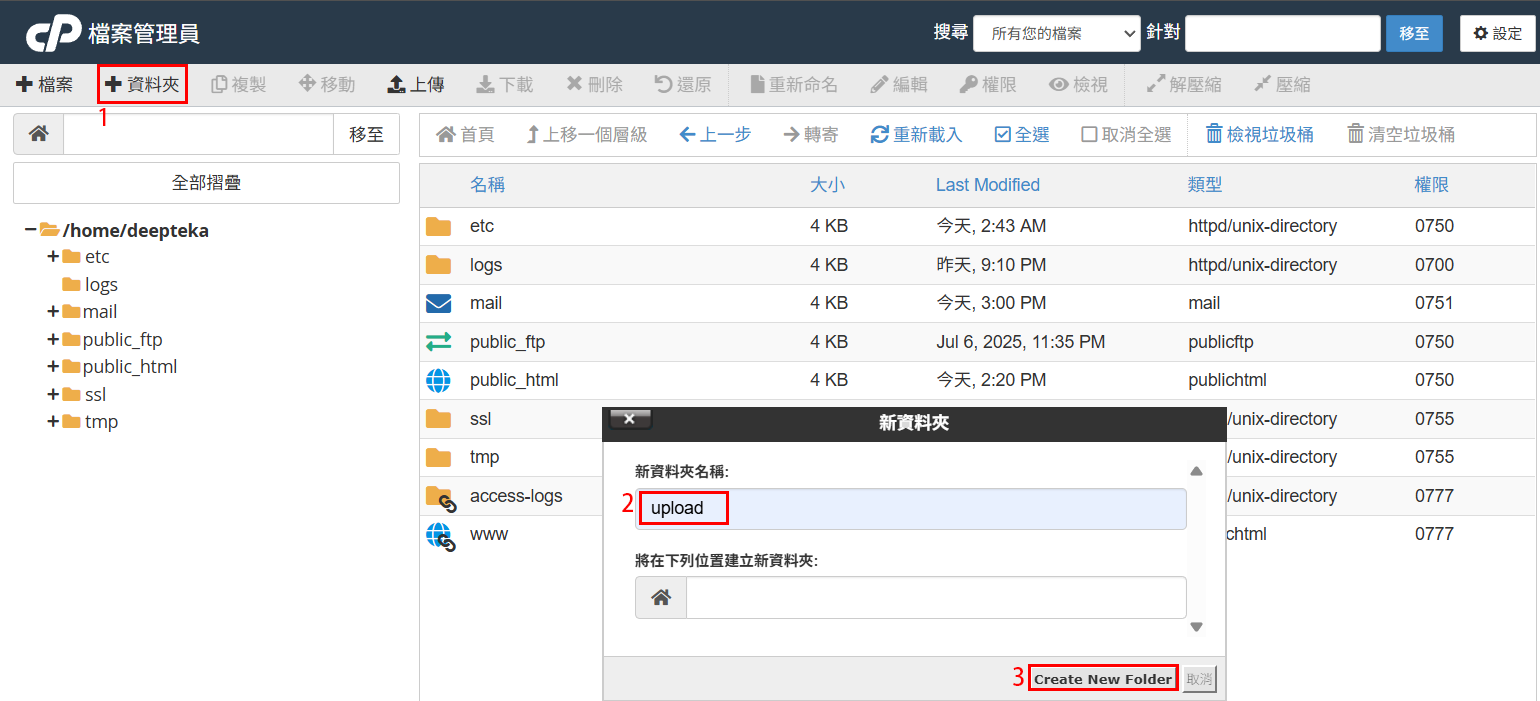Click the mail envelope icon in file list
The image size is (1540, 701).
[438, 303]
